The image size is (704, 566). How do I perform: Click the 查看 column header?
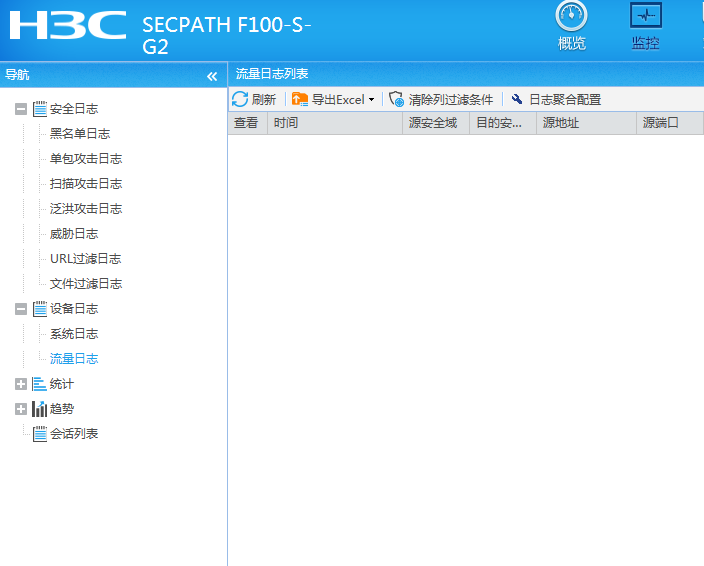tap(246, 123)
